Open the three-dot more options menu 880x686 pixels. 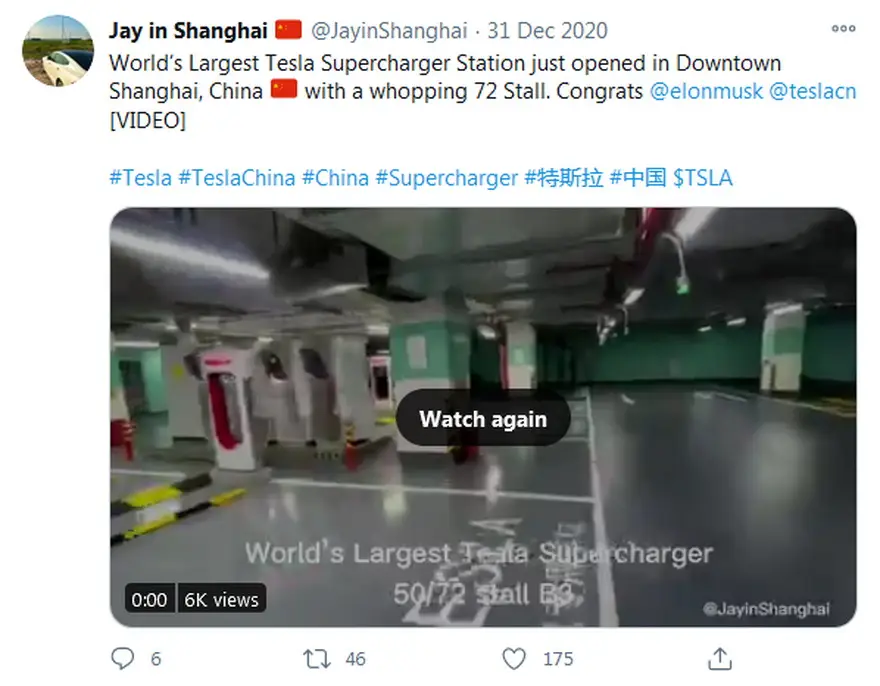coord(844,29)
